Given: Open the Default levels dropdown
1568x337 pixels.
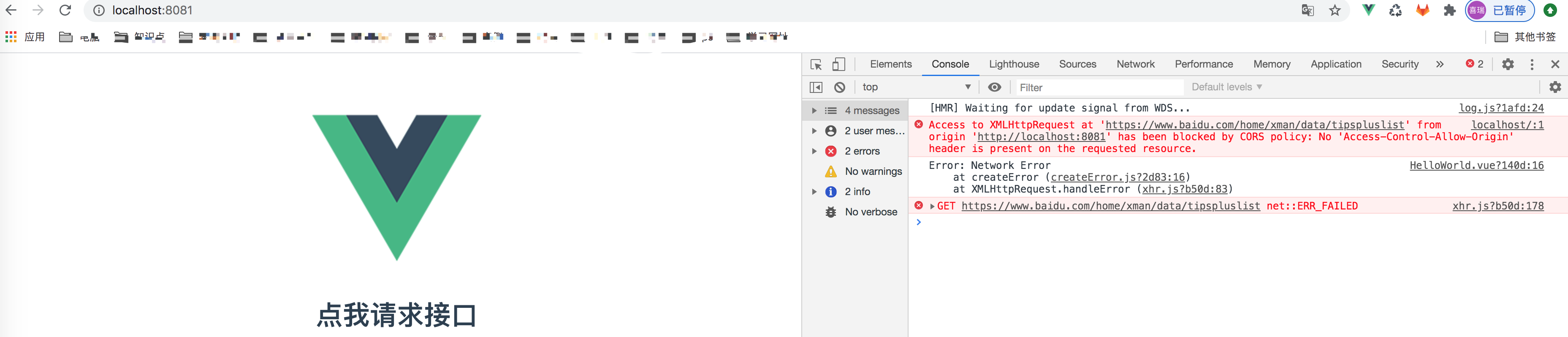Looking at the screenshot, I should [x=1226, y=87].
